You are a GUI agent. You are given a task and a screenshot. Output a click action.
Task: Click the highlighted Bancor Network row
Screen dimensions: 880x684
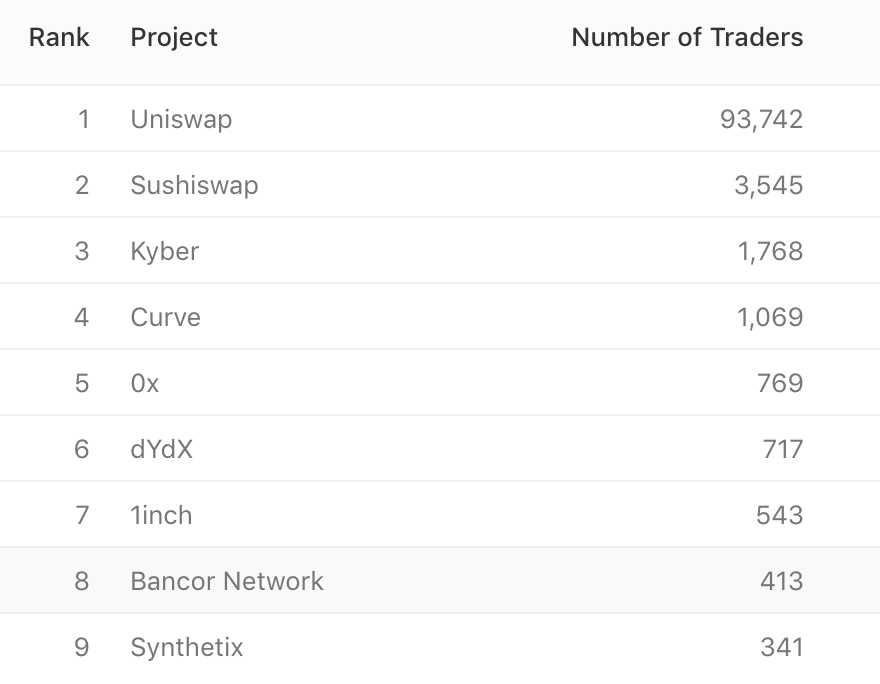[440, 581]
